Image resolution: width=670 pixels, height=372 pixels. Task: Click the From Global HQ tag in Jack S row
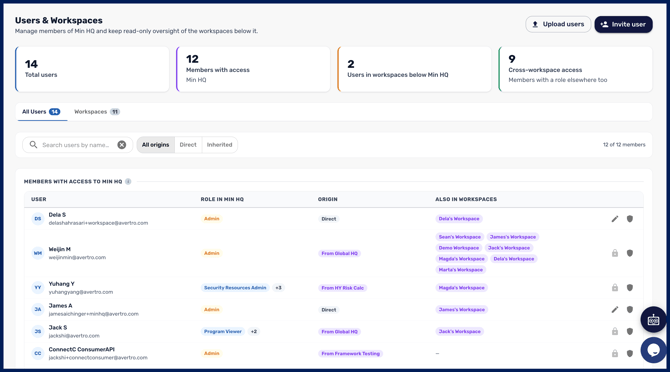[x=340, y=331]
